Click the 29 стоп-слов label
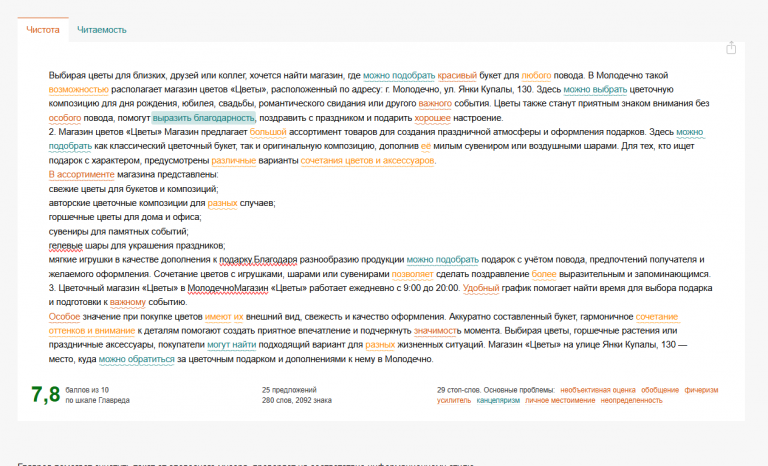Image resolution: width=768 pixels, height=466 pixels. pyautogui.click(x=459, y=390)
